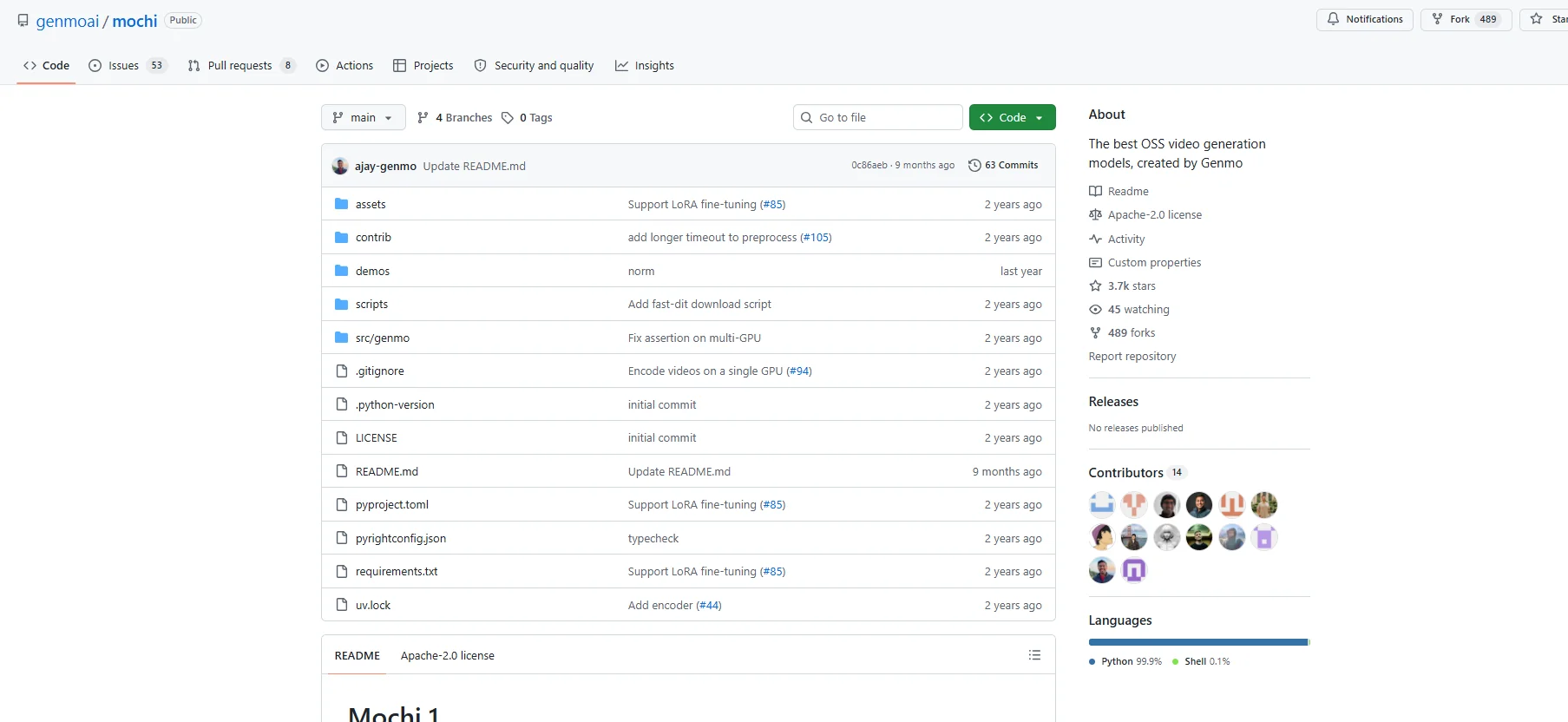Click the uv.lock file icon
Screen dimensions: 1568x722
tap(342, 605)
